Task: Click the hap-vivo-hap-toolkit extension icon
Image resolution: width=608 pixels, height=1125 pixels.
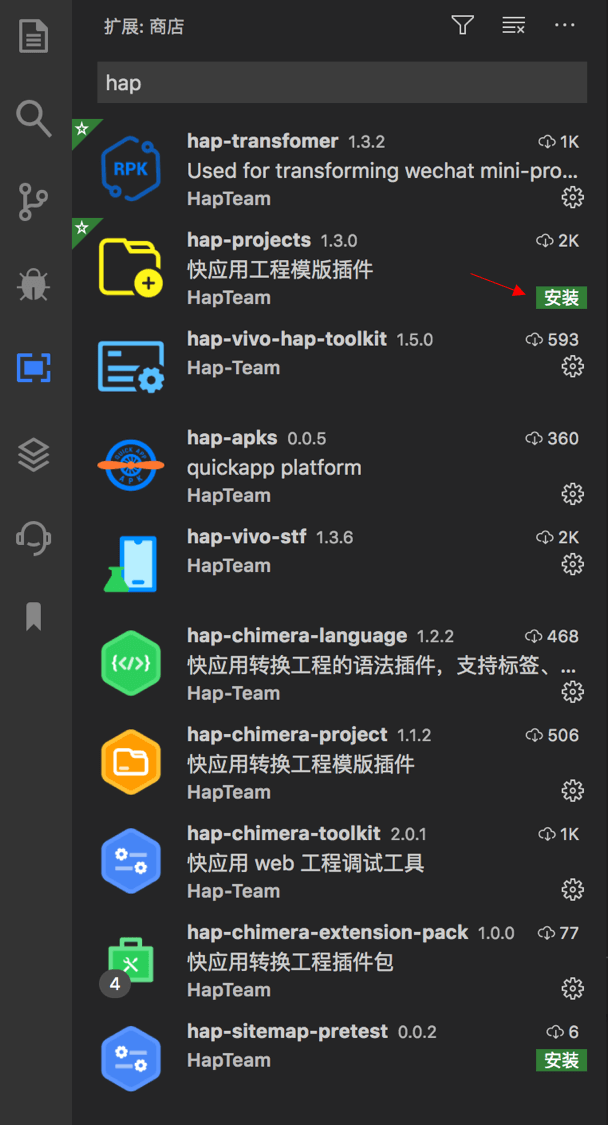Action: click(131, 367)
